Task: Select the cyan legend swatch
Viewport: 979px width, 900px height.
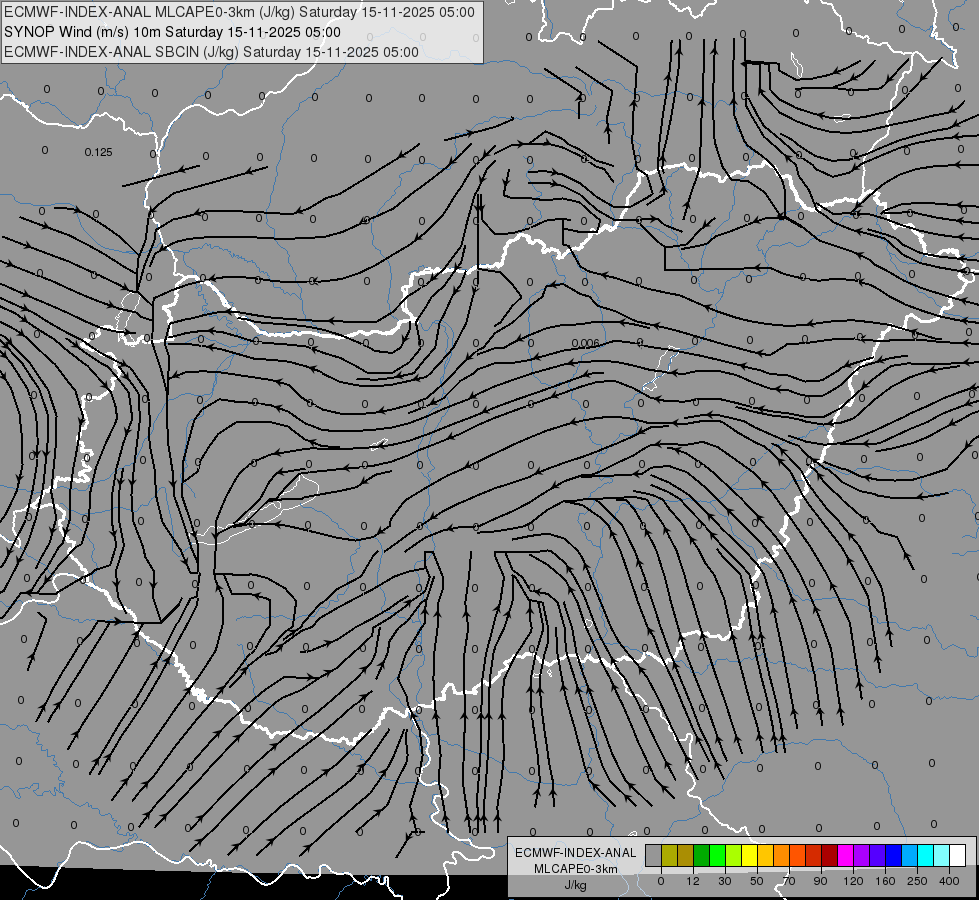Action: click(925, 855)
